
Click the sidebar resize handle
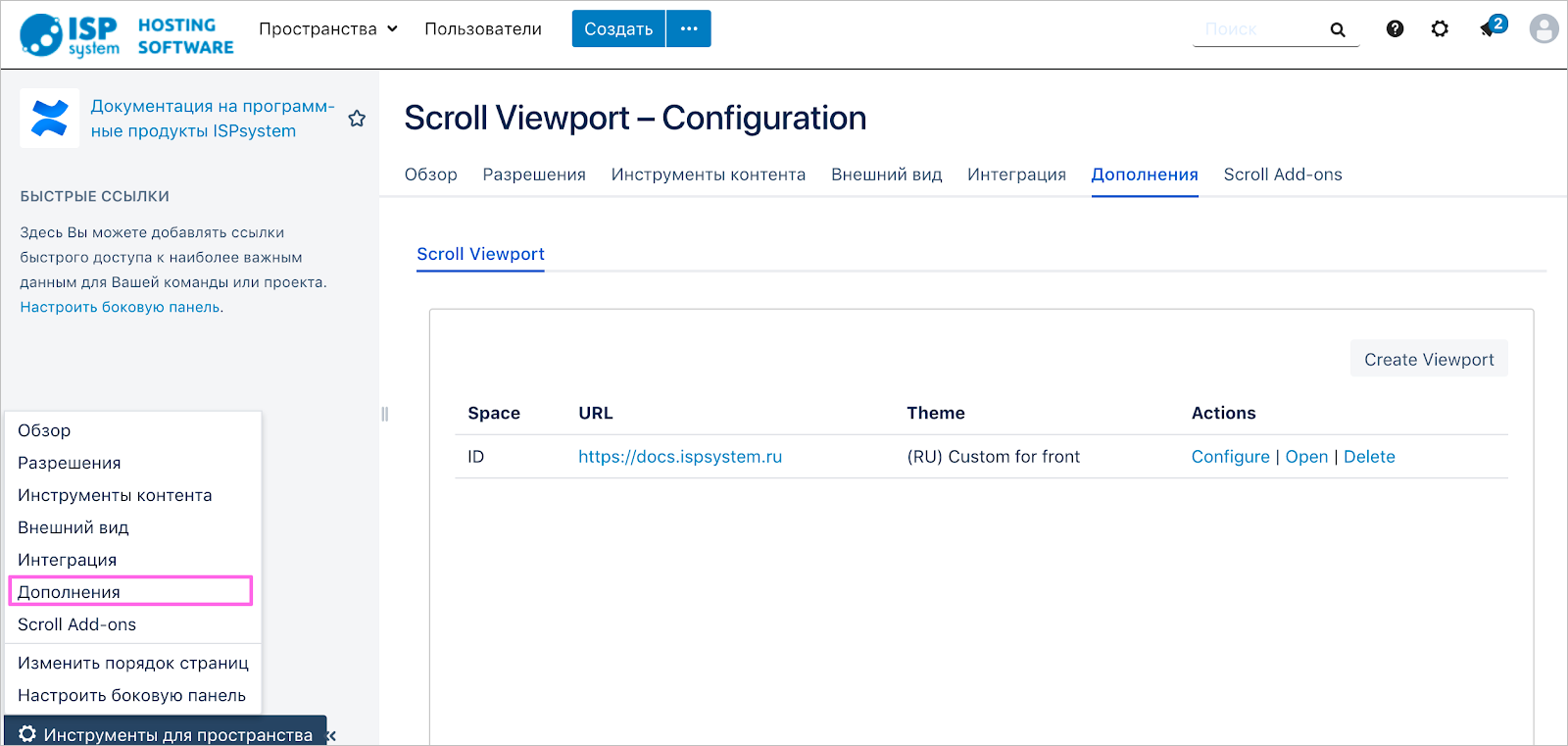(x=385, y=414)
